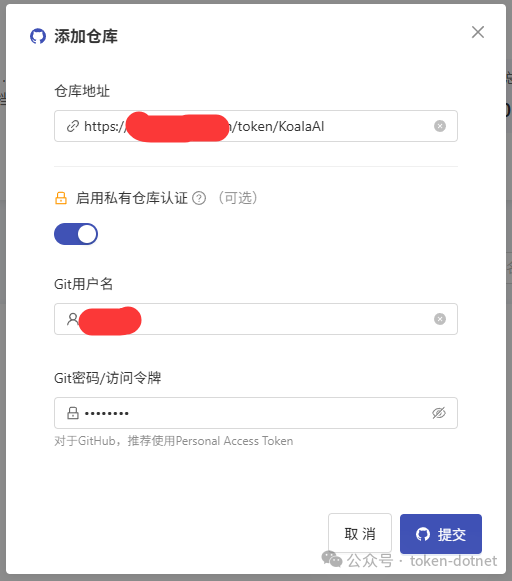The height and width of the screenshot is (581, 512).
Task: Click the link icon in 仓库地址 field
Action: [73, 126]
